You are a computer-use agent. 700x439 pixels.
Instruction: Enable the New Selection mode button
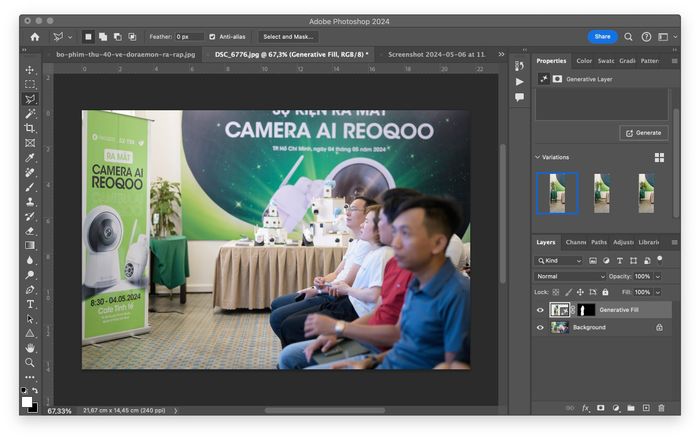(88, 37)
